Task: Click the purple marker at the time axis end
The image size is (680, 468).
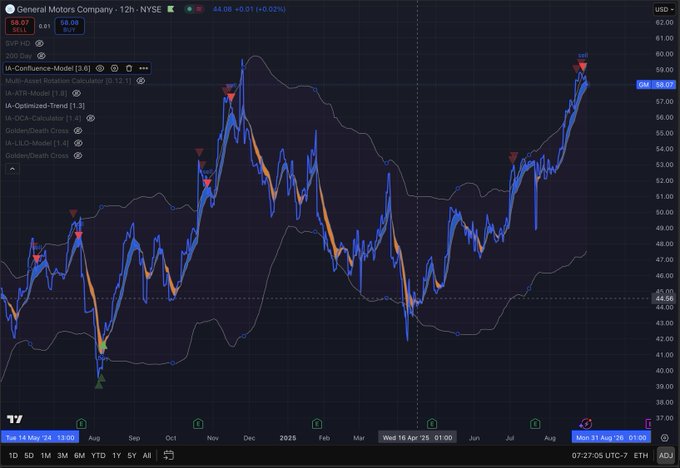Action: coord(648,423)
